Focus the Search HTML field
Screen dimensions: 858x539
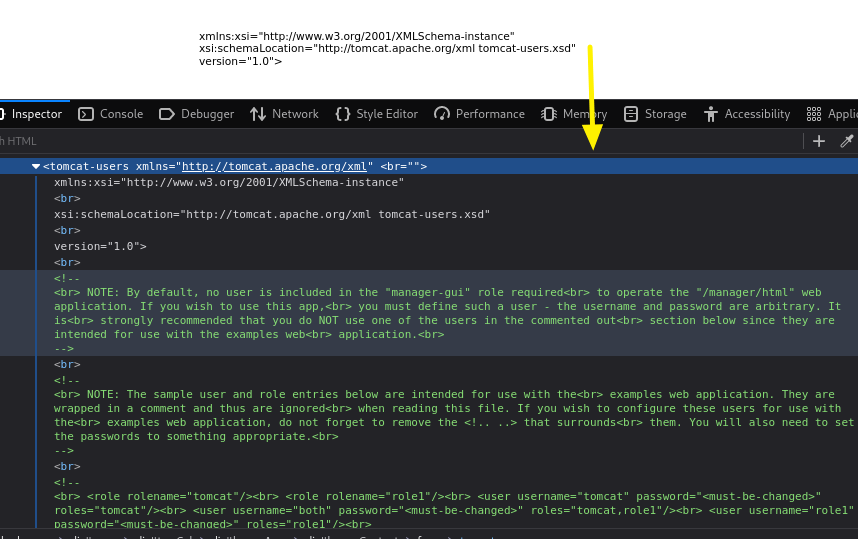coord(399,141)
